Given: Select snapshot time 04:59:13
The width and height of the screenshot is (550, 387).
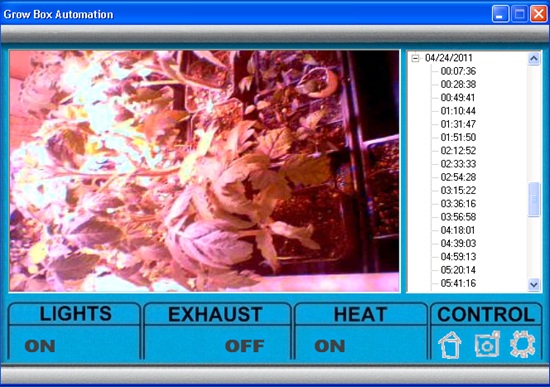Looking at the screenshot, I should 458,256.
